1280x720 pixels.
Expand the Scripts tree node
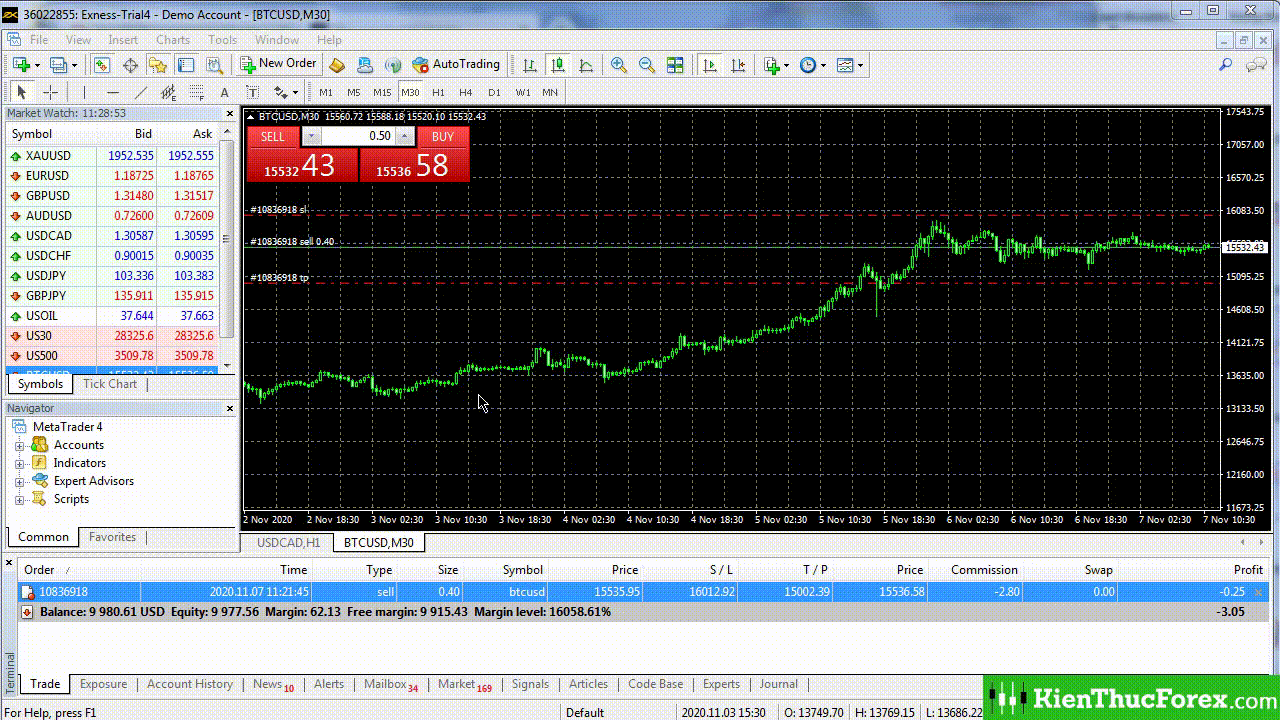pos(19,499)
